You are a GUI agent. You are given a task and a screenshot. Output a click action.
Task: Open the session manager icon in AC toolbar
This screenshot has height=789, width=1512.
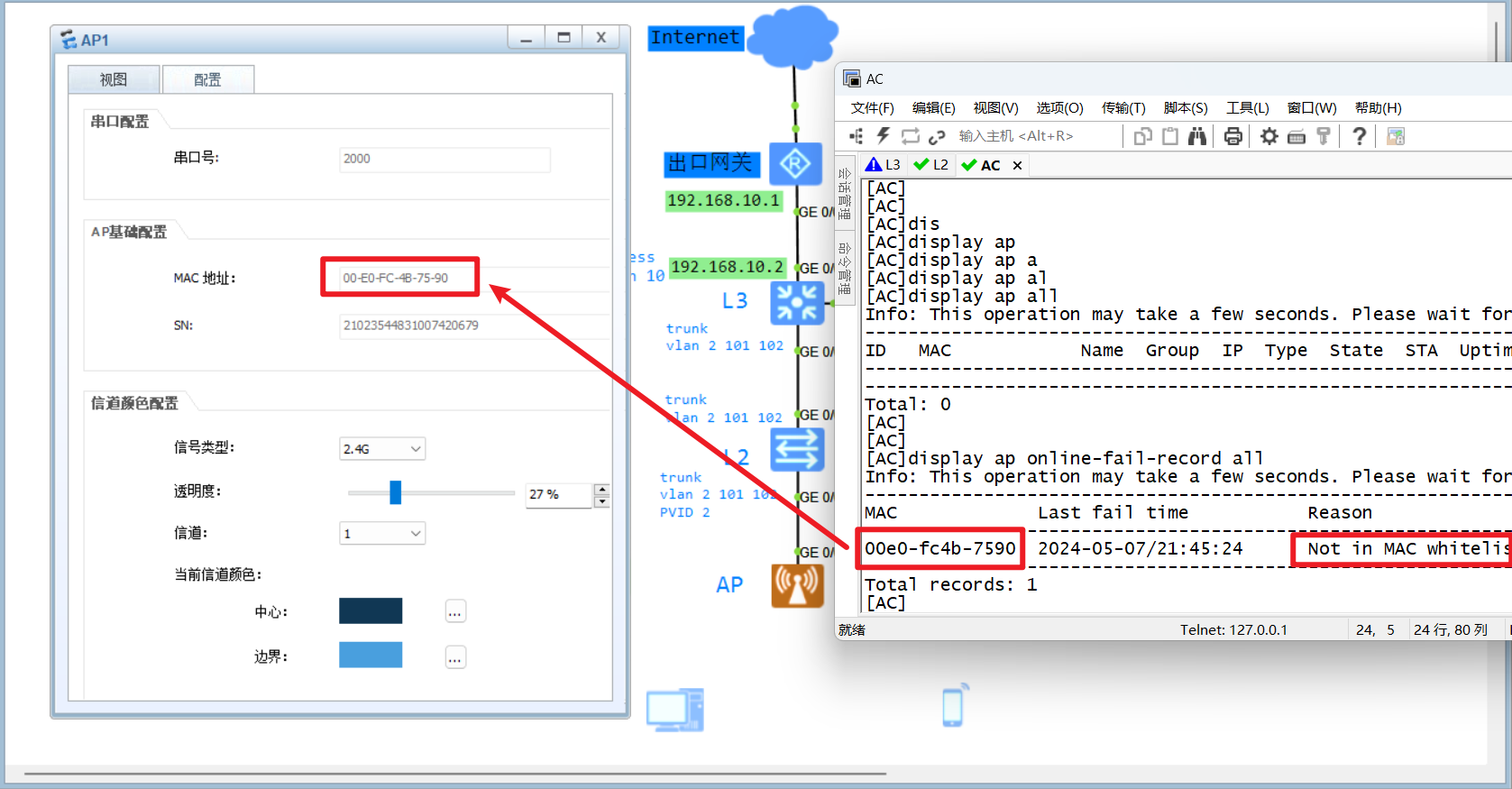coord(856,136)
